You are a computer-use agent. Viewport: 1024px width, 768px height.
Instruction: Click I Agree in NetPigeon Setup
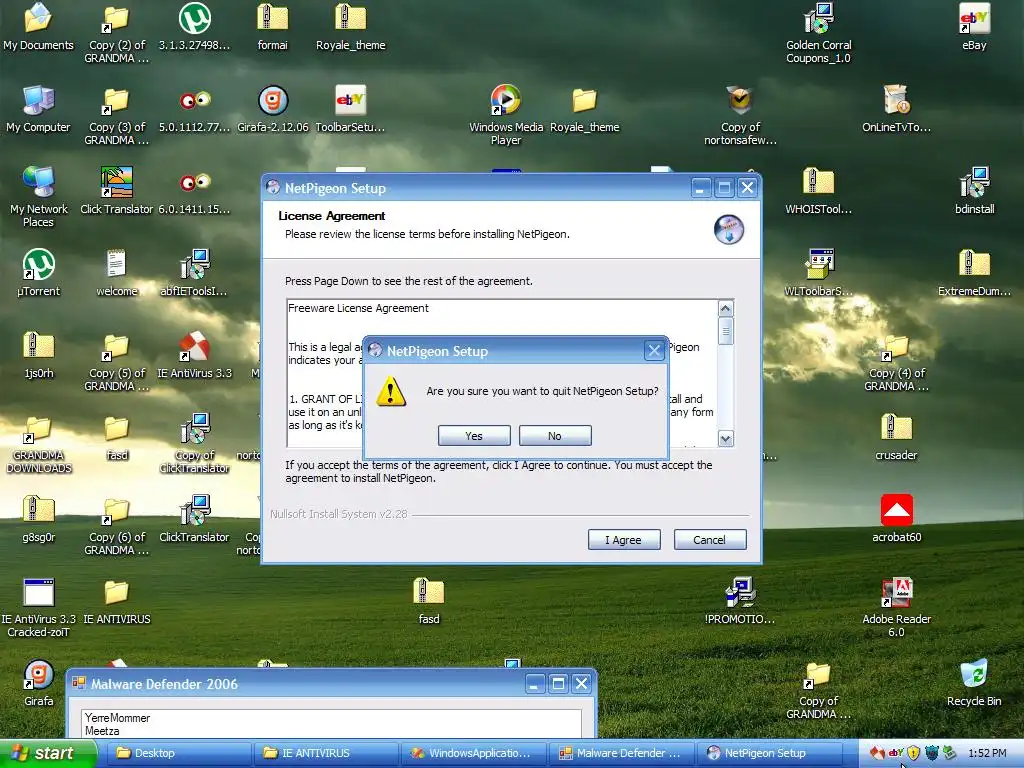pos(624,540)
